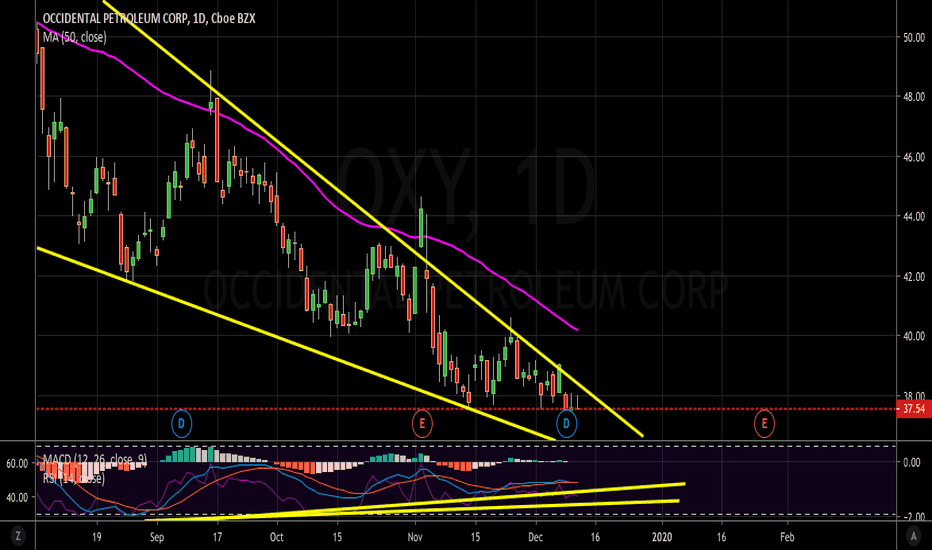
Task: Click the 48.00 price axis label
Action: point(914,96)
